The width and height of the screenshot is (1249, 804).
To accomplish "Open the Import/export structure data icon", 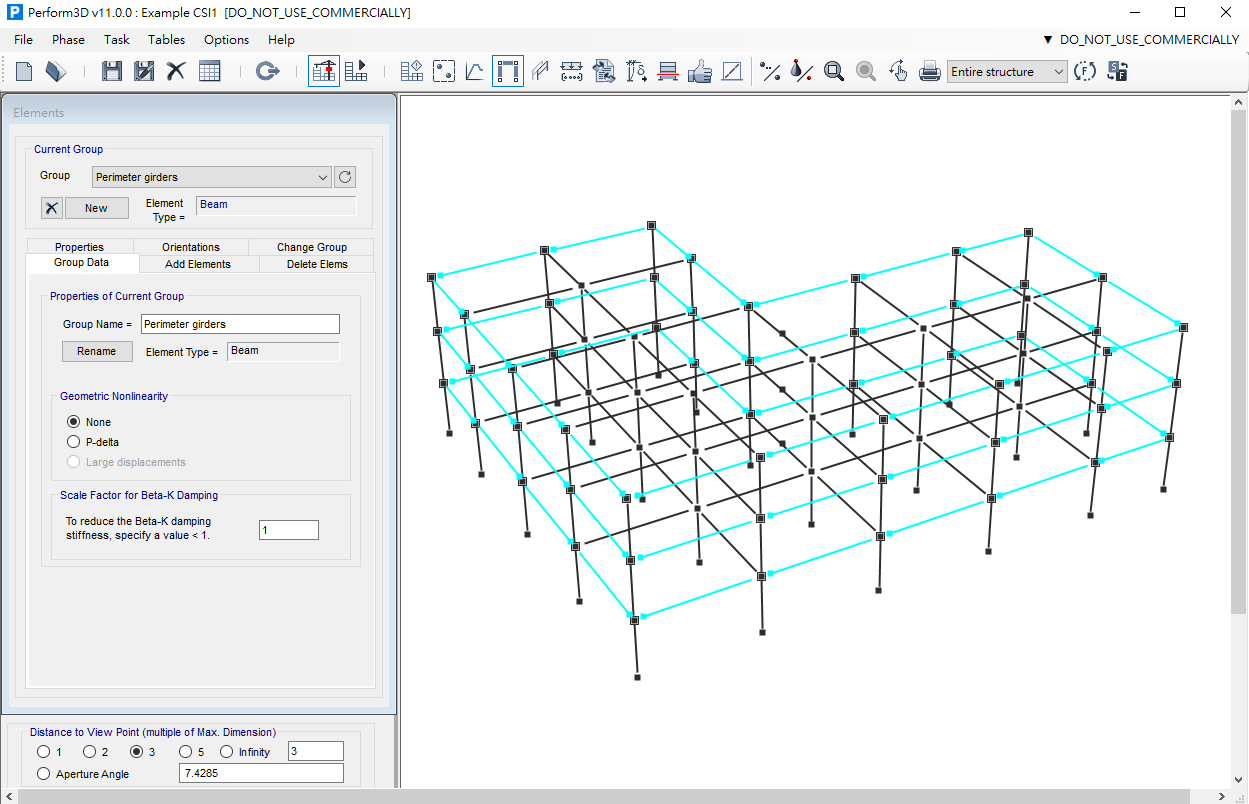I will click(x=604, y=71).
